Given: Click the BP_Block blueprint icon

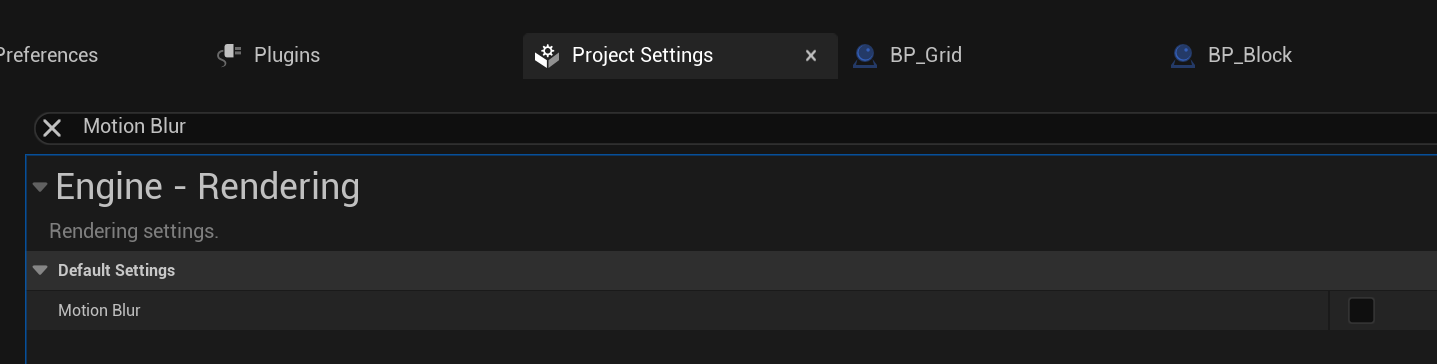Looking at the screenshot, I should tap(1183, 56).
